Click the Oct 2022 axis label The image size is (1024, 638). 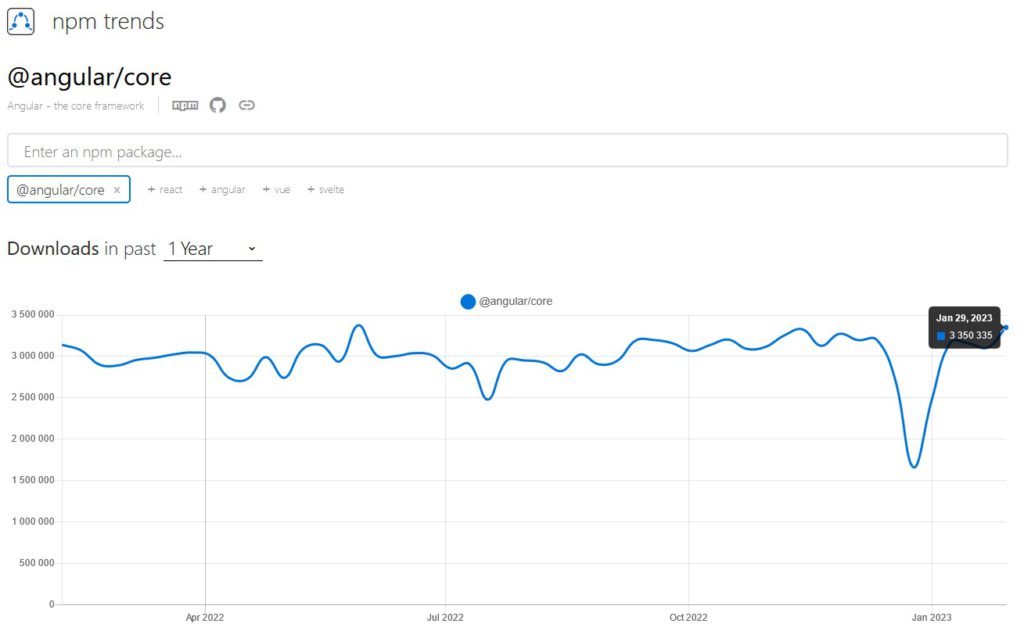688,617
